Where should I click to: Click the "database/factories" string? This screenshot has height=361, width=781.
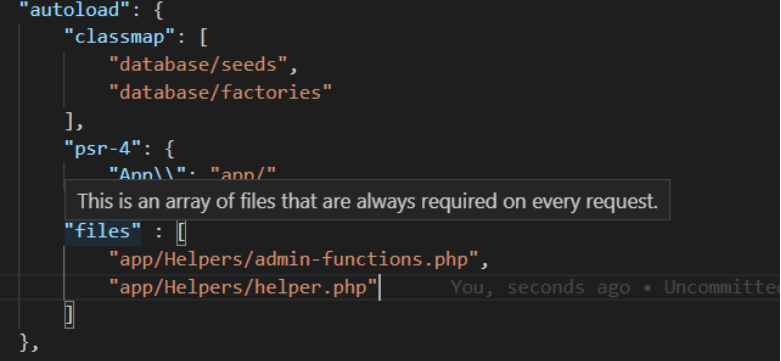(x=220, y=92)
